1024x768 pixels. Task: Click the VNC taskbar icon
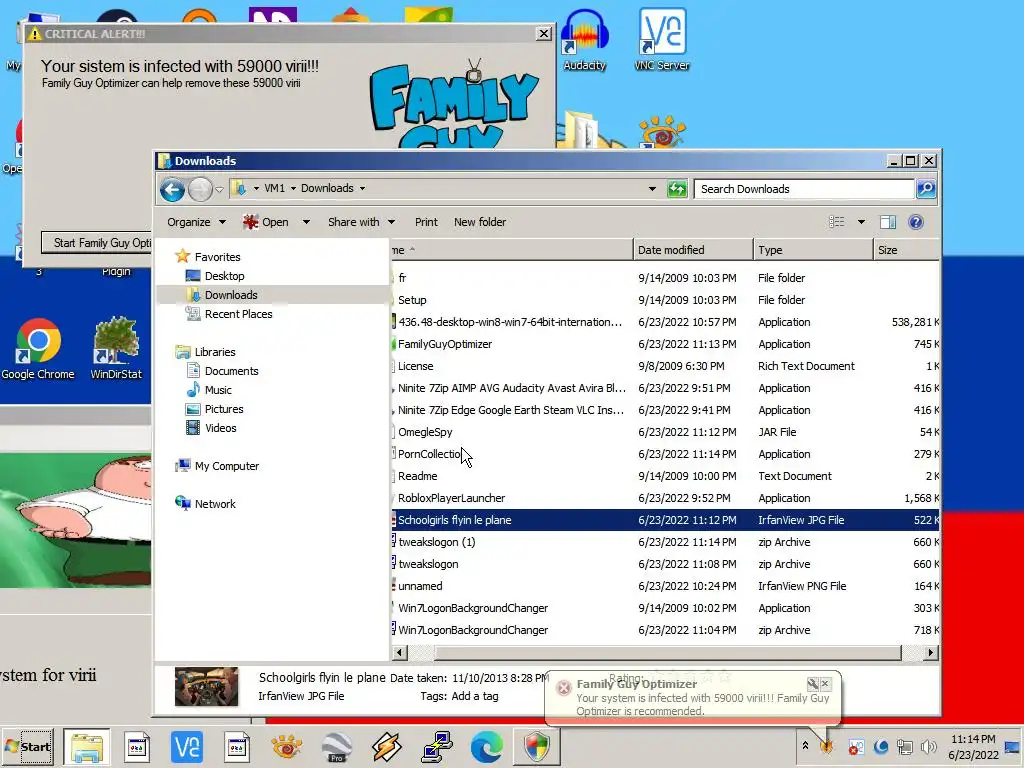click(187, 747)
